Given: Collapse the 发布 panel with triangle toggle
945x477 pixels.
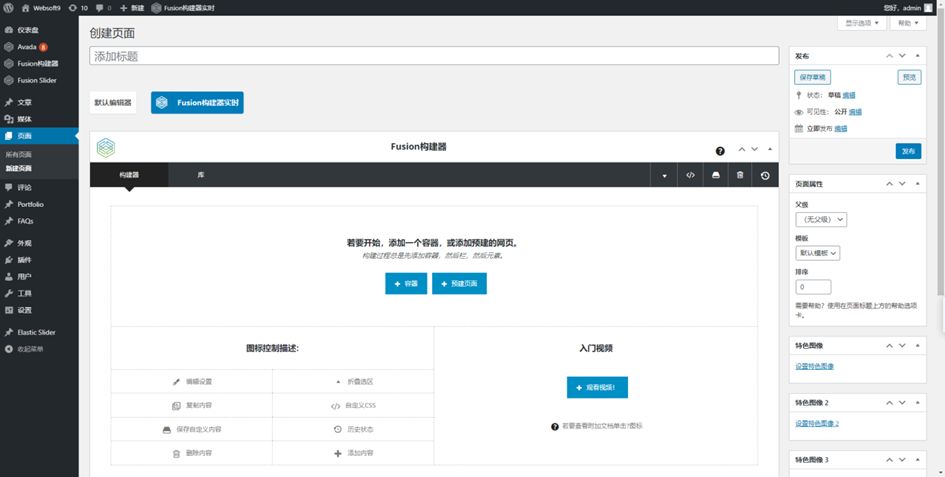Looking at the screenshot, I should 921,56.
